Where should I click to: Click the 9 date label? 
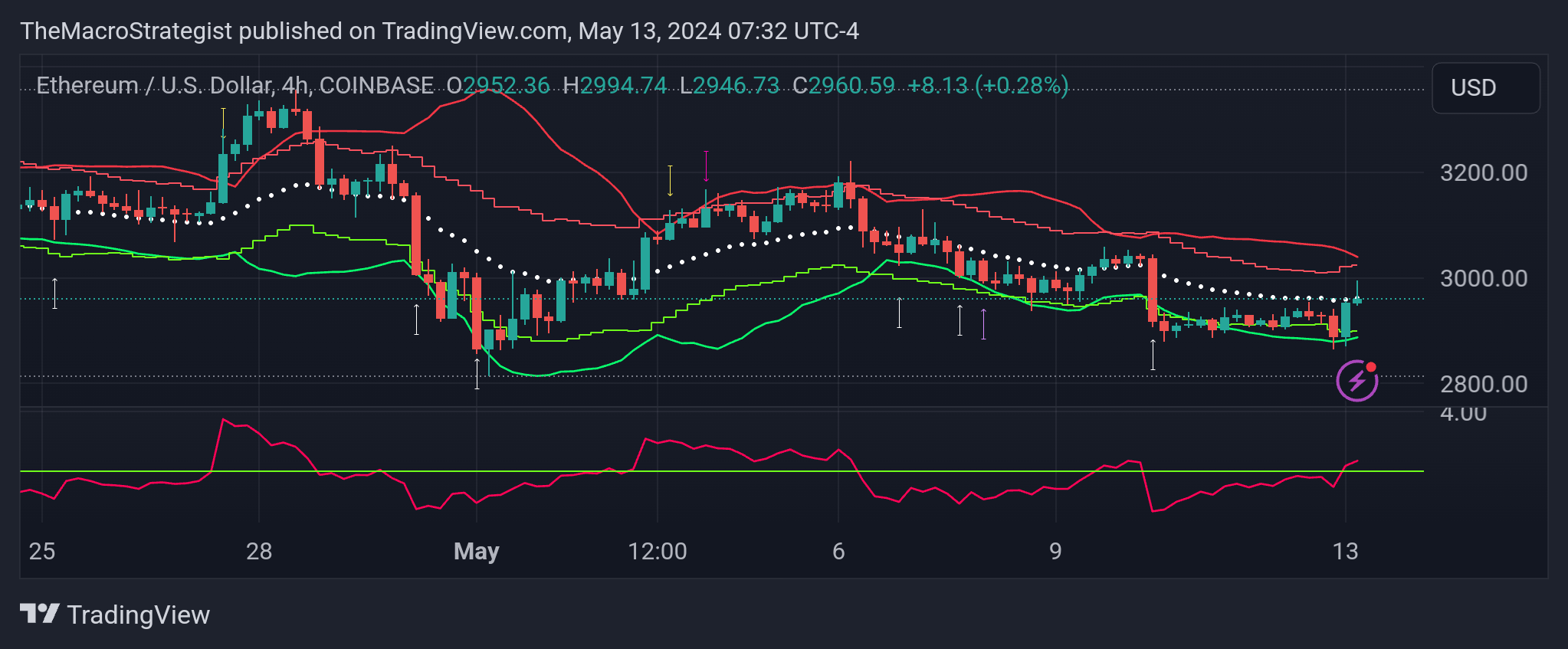point(1056,552)
